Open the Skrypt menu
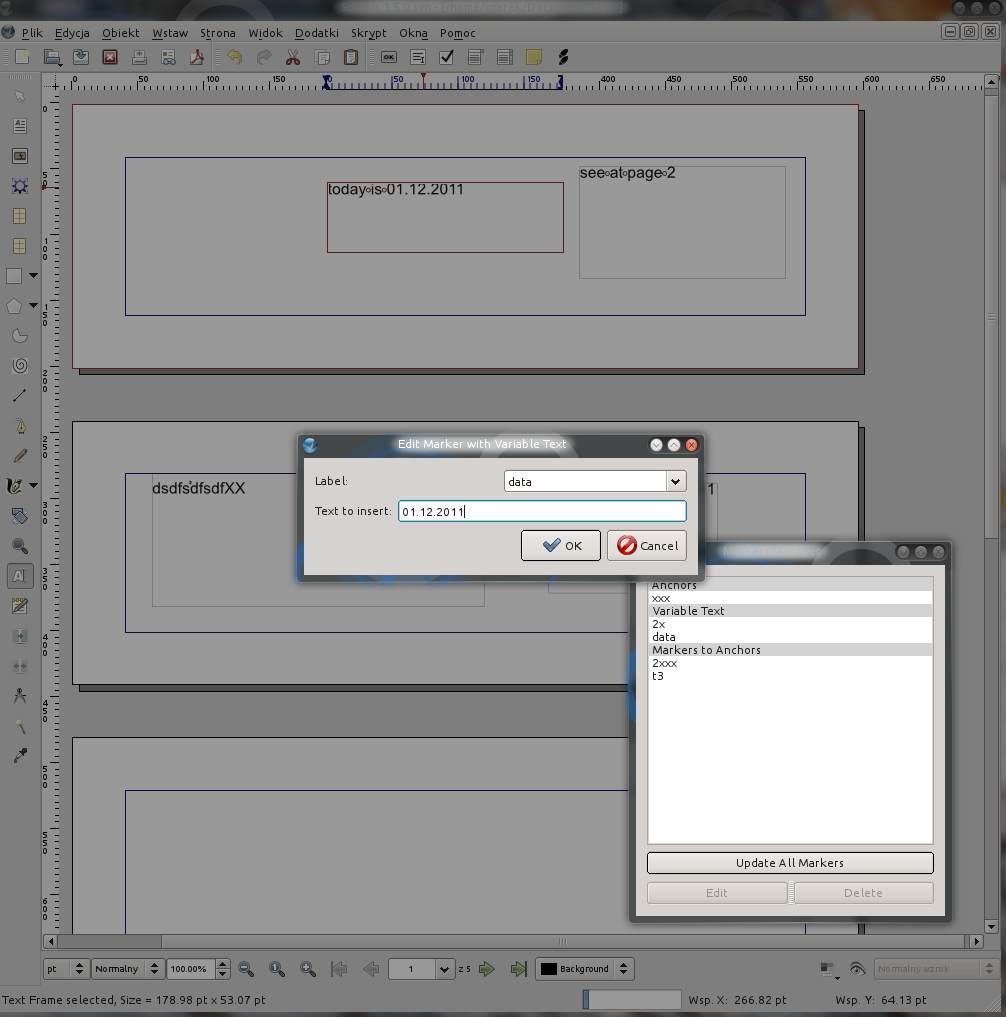Image resolution: width=1006 pixels, height=1017 pixels. 368,33
